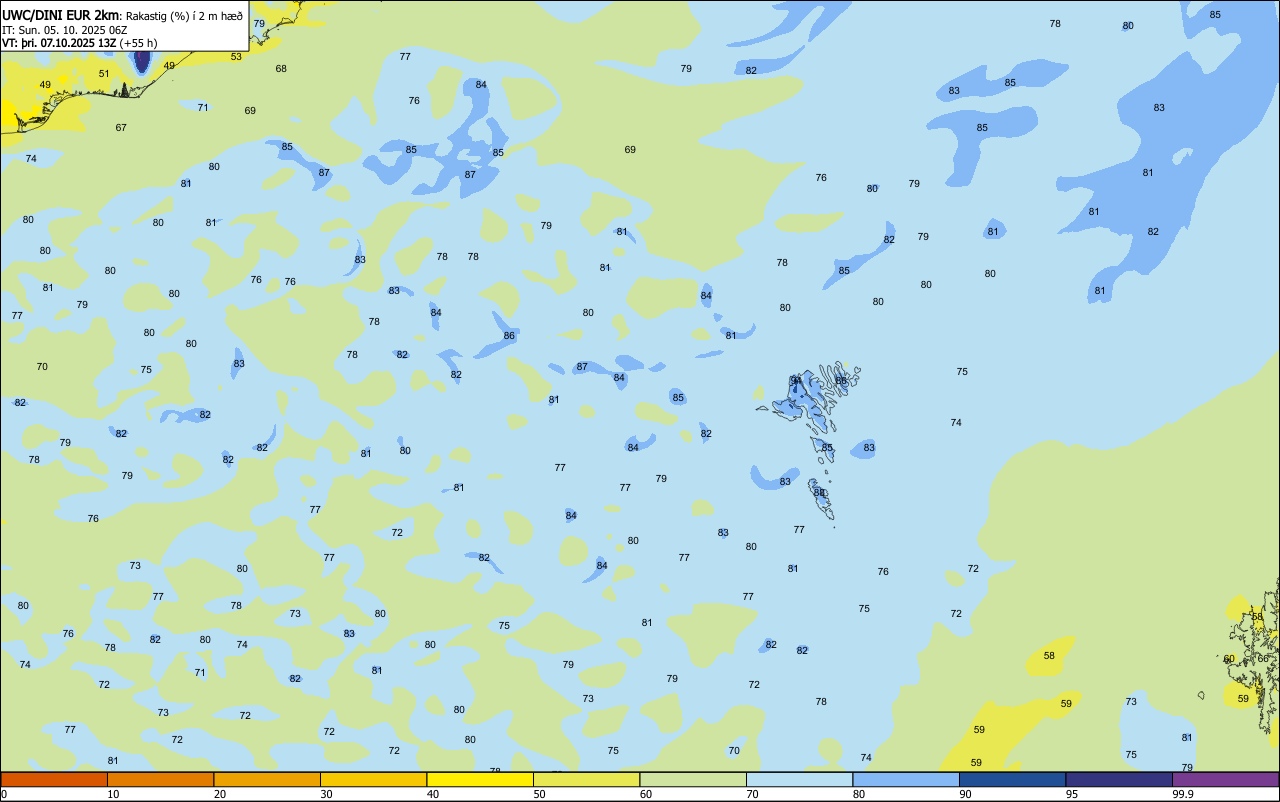
Task: Click the dark purple humidity peak over Iceland
Action: [142, 60]
